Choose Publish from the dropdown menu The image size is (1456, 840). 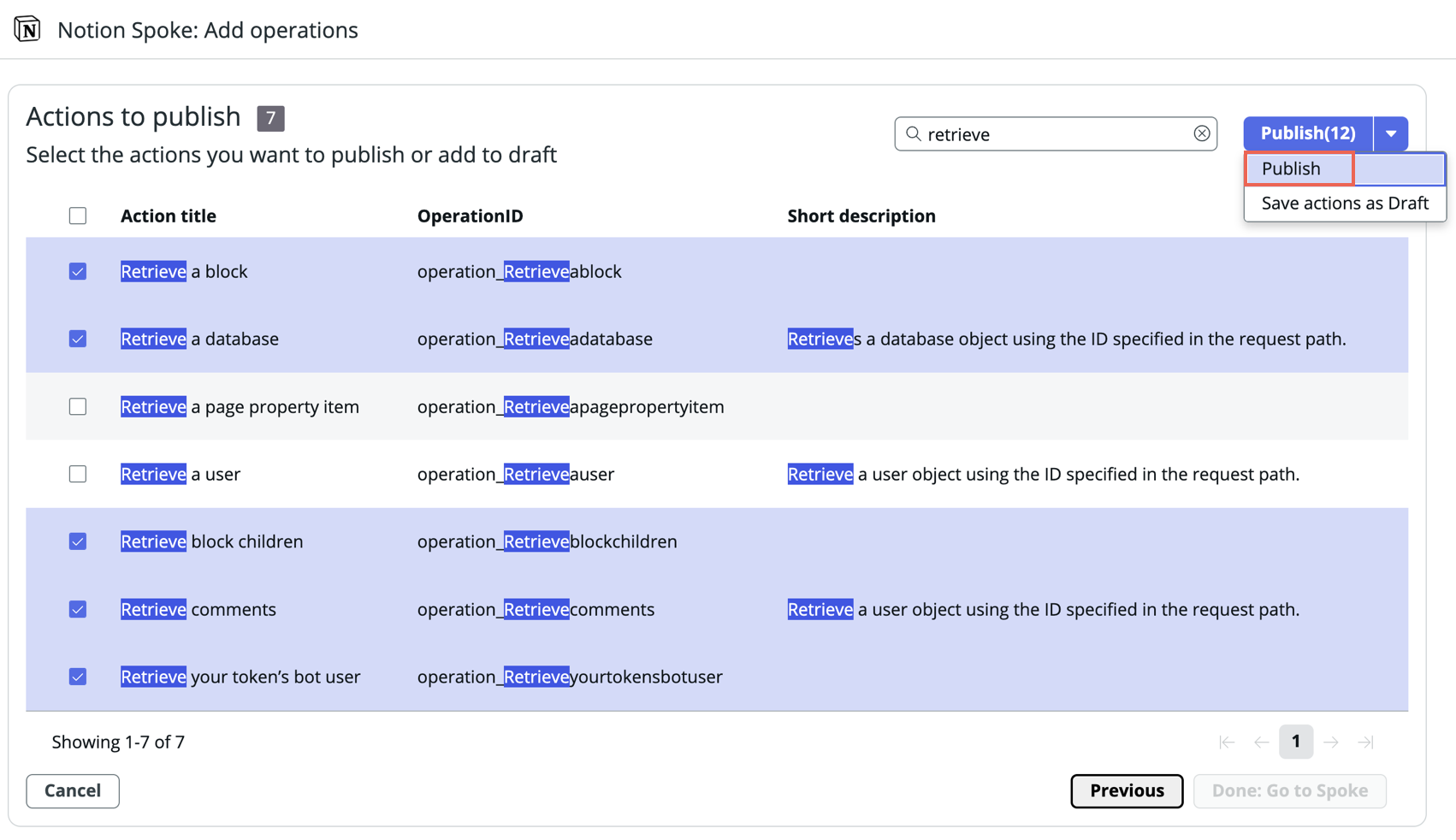point(1345,169)
